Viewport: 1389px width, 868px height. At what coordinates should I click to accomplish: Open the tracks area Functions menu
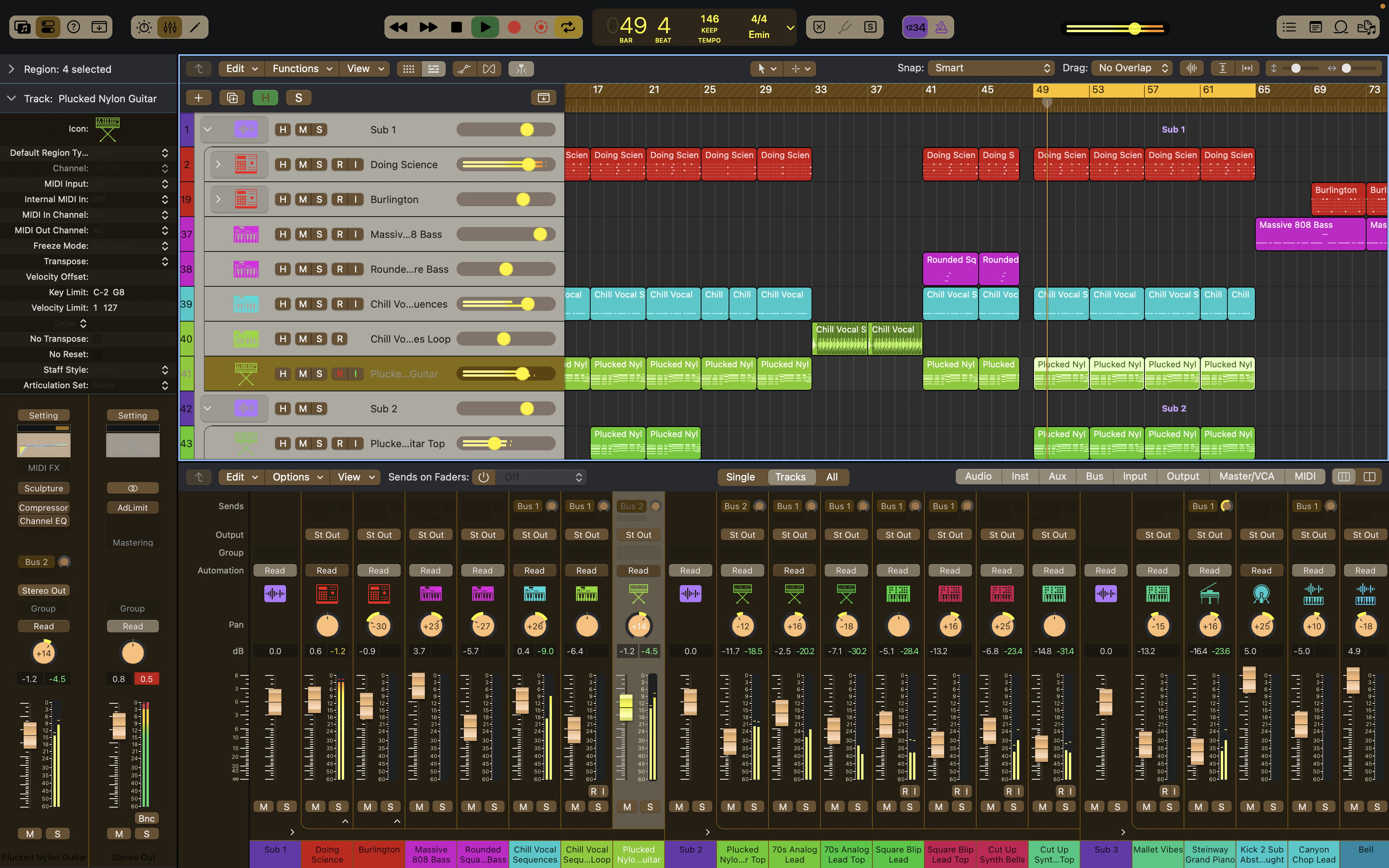tap(302, 69)
